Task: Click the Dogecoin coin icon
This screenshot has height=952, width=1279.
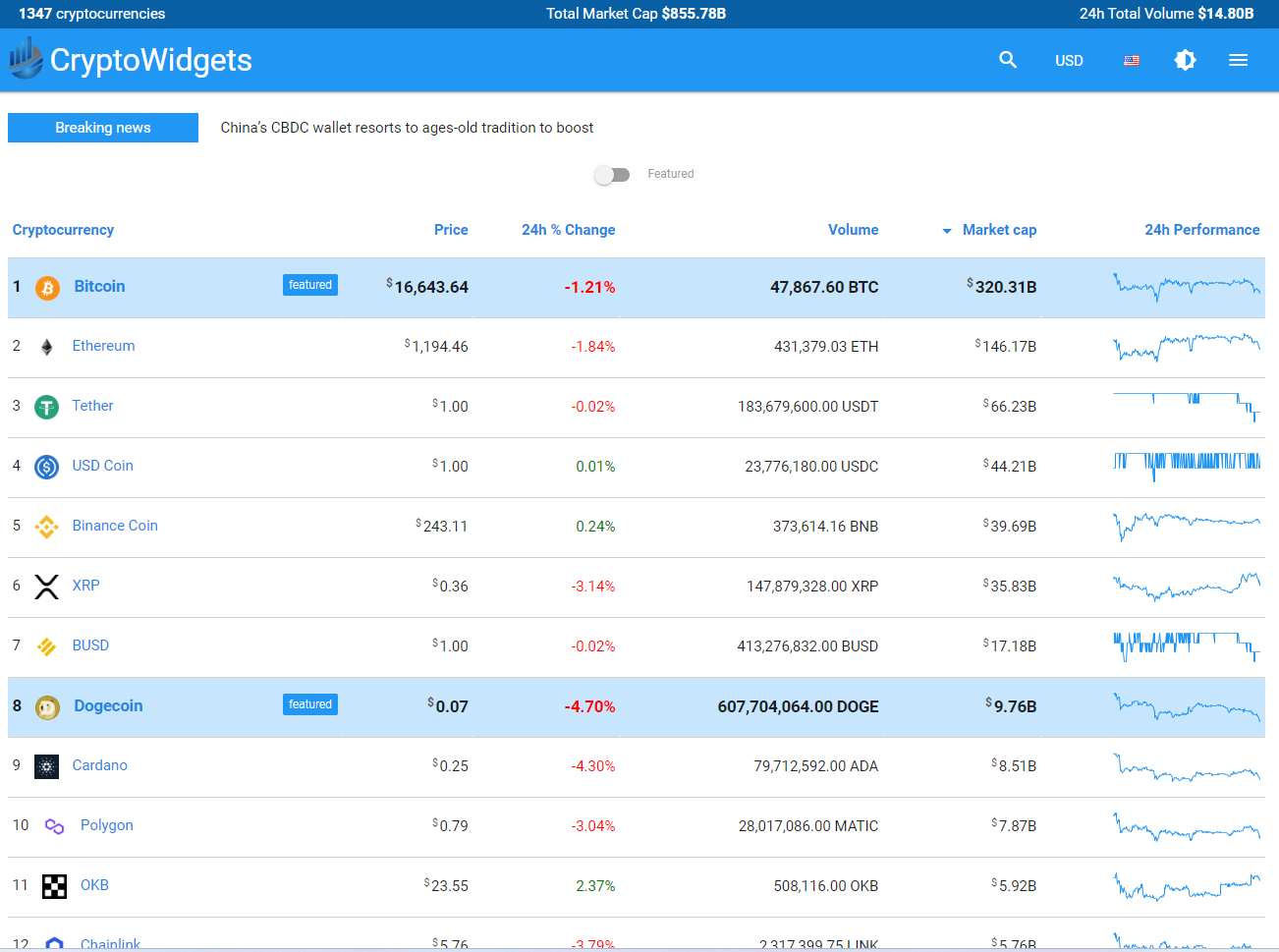Action: [47, 707]
